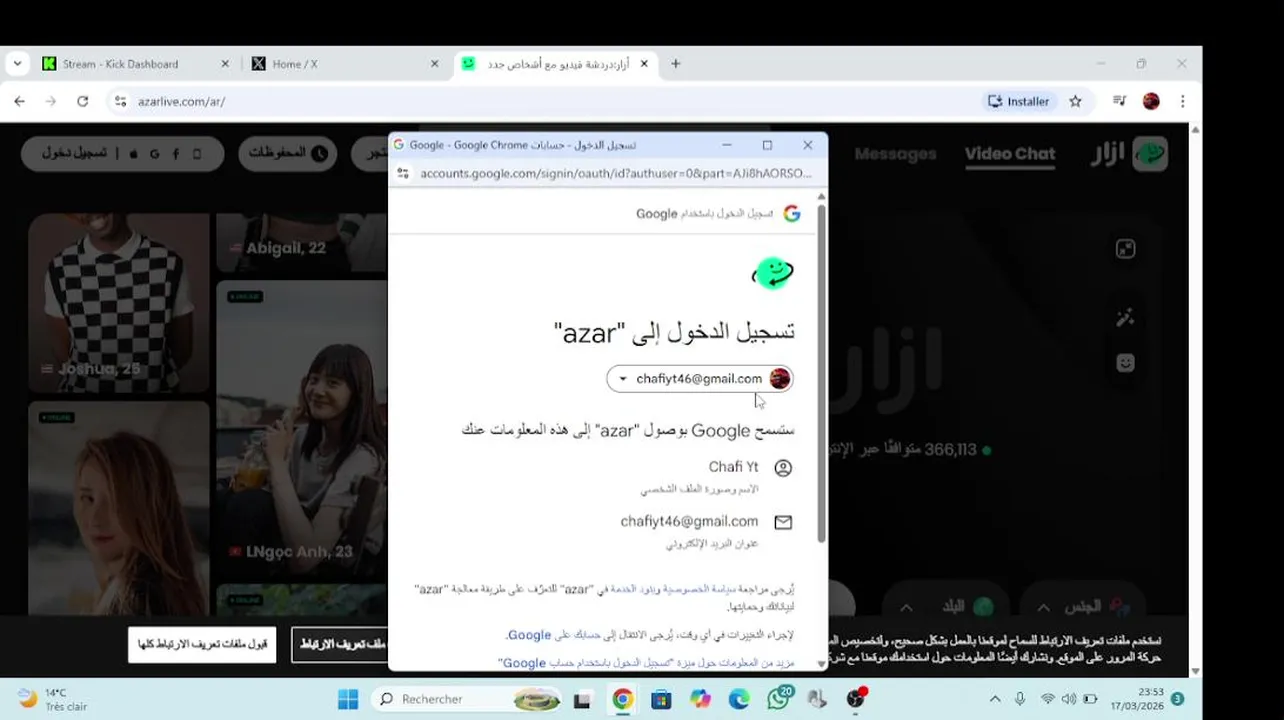
Task: Select the Video Chat tab
Action: pos(1009,154)
